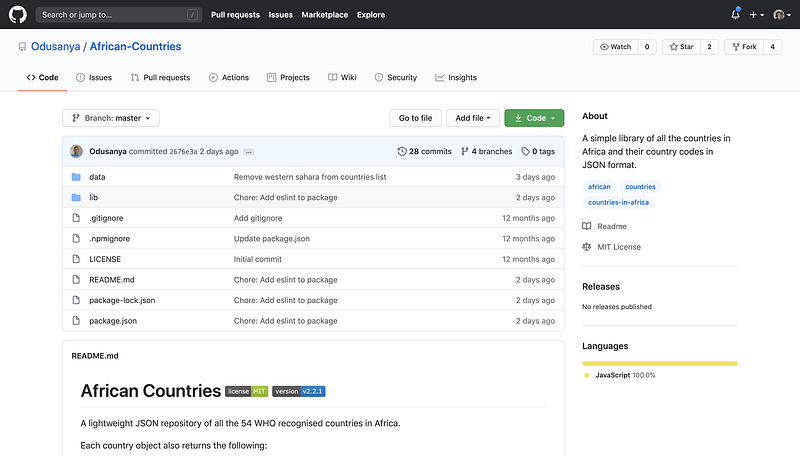The image size is (800, 456).
Task: Open the .npmignore file
Action: [110, 239]
